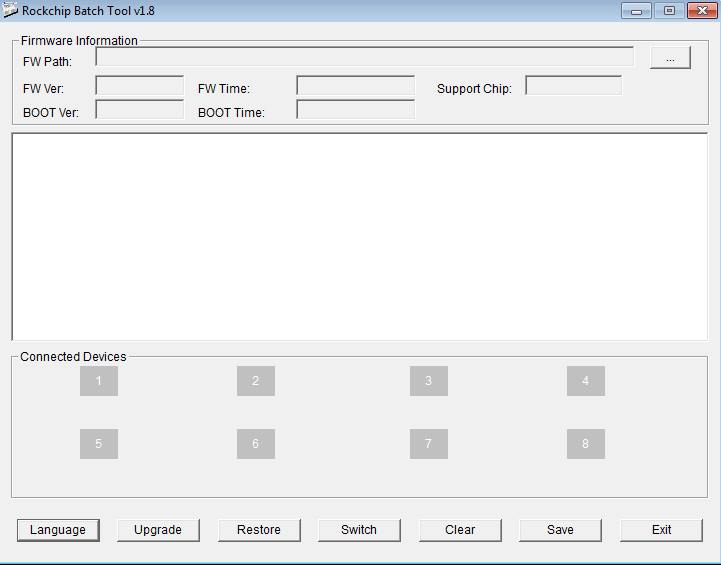Save the log with Save button
Screen dimensions: 721x565
(560, 530)
